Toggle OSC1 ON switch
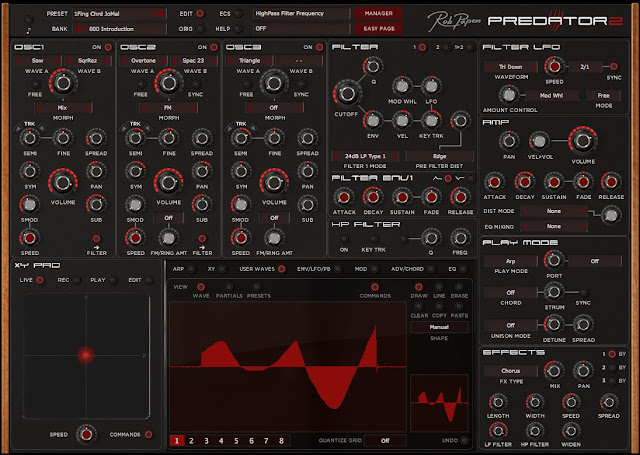 pyautogui.click(x=108, y=47)
